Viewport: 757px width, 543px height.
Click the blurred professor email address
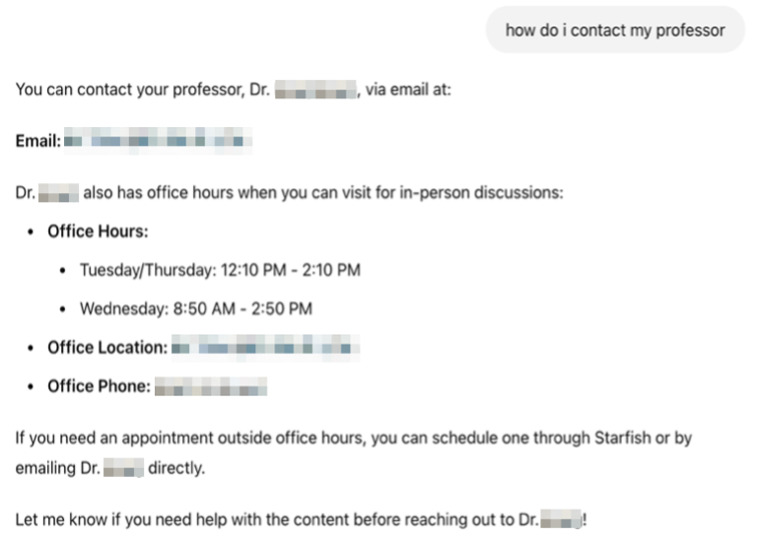(x=158, y=140)
